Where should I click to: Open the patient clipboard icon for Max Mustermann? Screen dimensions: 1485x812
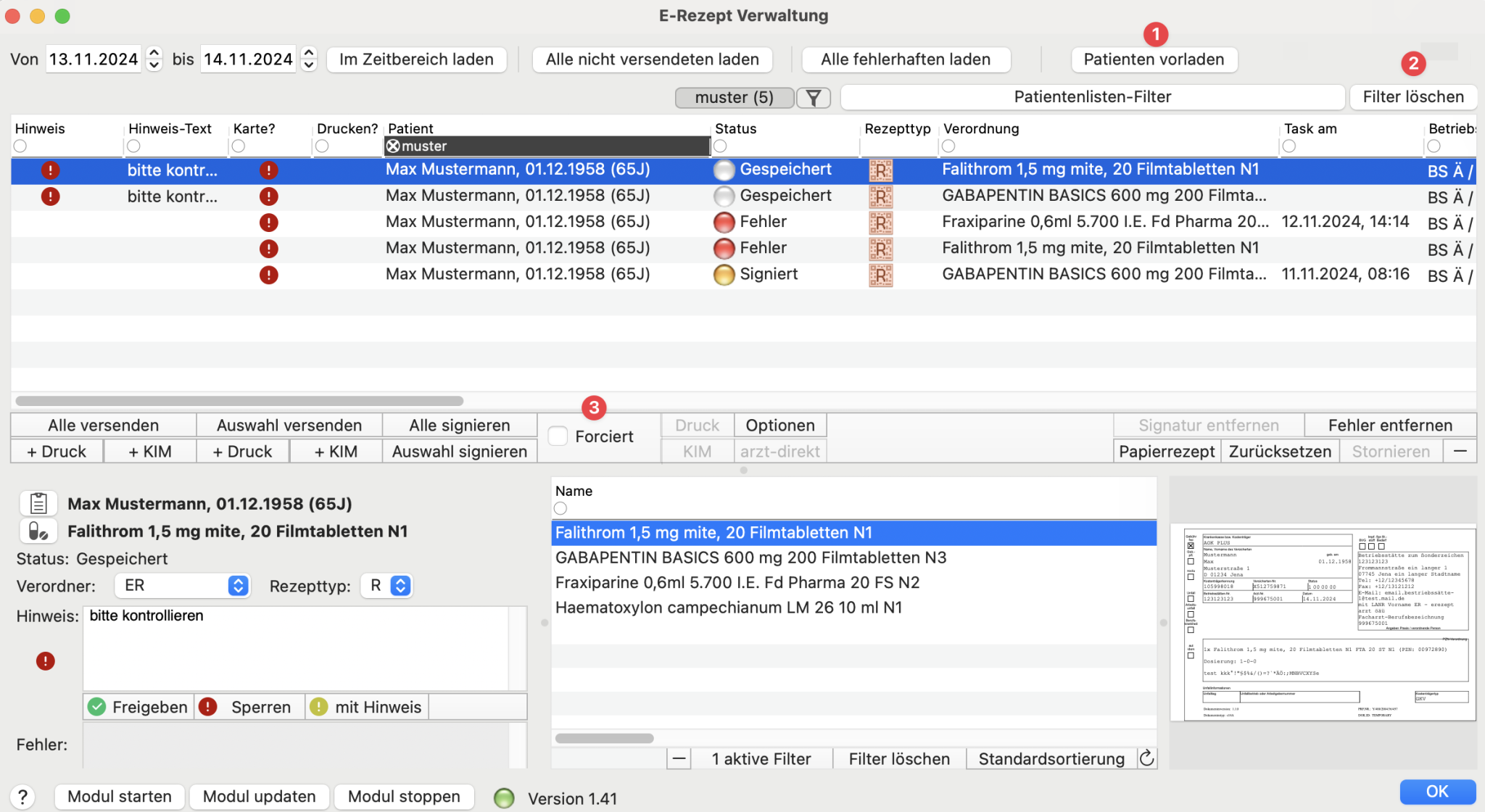[38, 503]
